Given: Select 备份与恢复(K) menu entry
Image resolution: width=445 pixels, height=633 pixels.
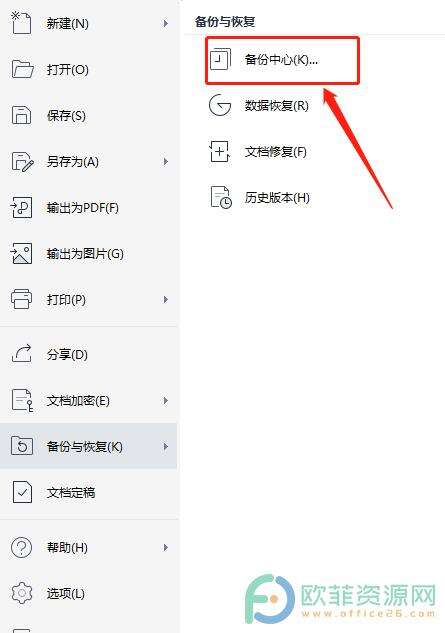Looking at the screenshot, I should (88, 446).
